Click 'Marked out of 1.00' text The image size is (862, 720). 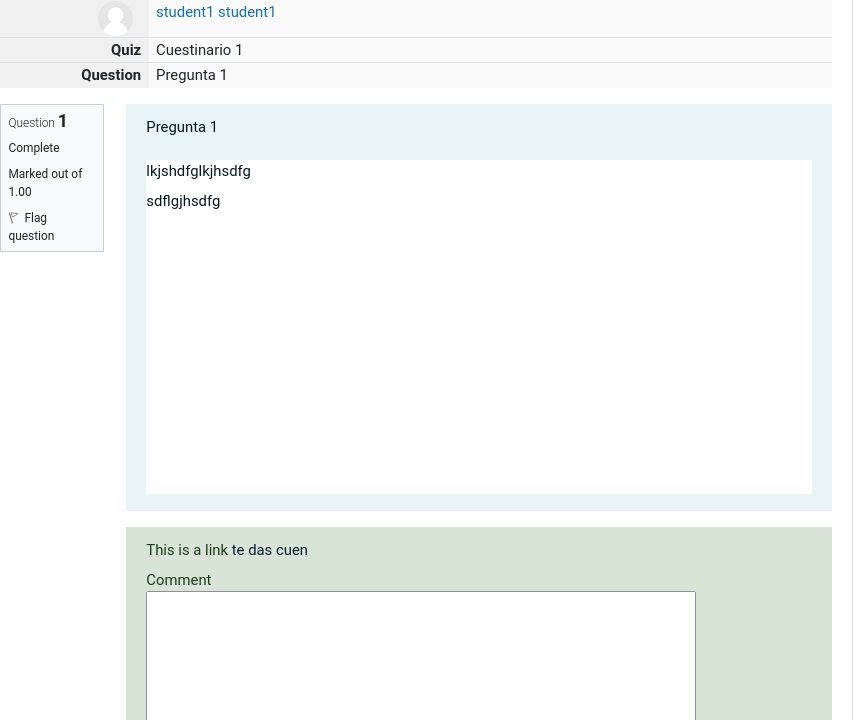[45, 182]
